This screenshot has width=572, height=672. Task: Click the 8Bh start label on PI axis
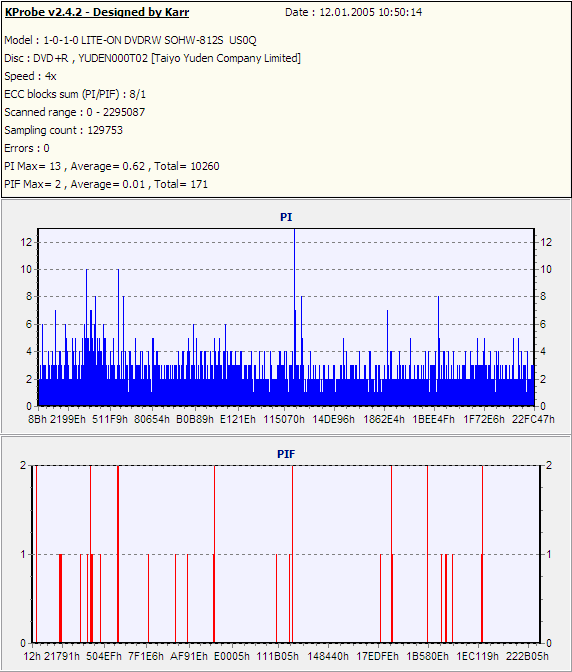pos(37,419)
